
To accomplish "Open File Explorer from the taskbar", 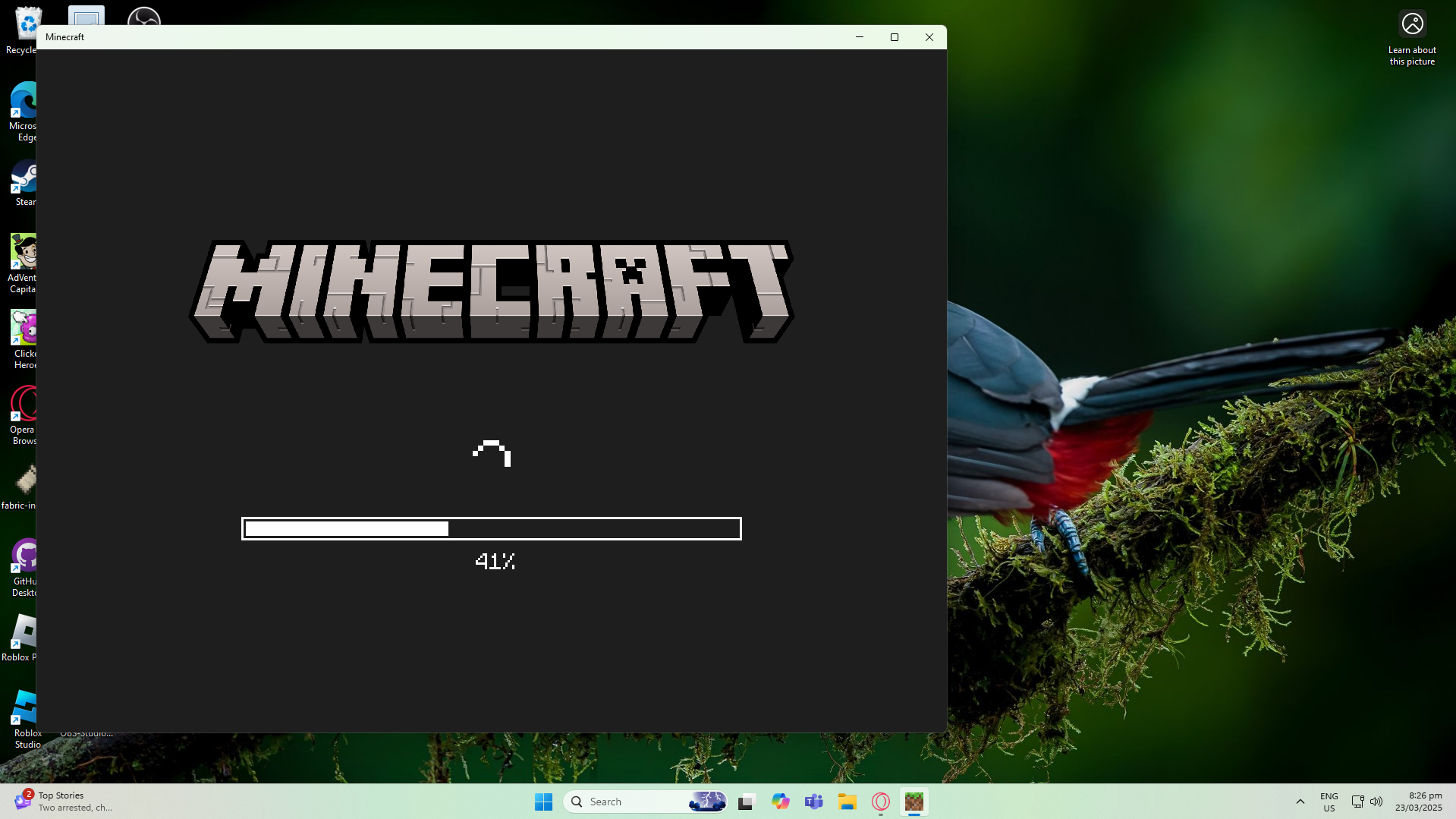I will coord(847,802).
